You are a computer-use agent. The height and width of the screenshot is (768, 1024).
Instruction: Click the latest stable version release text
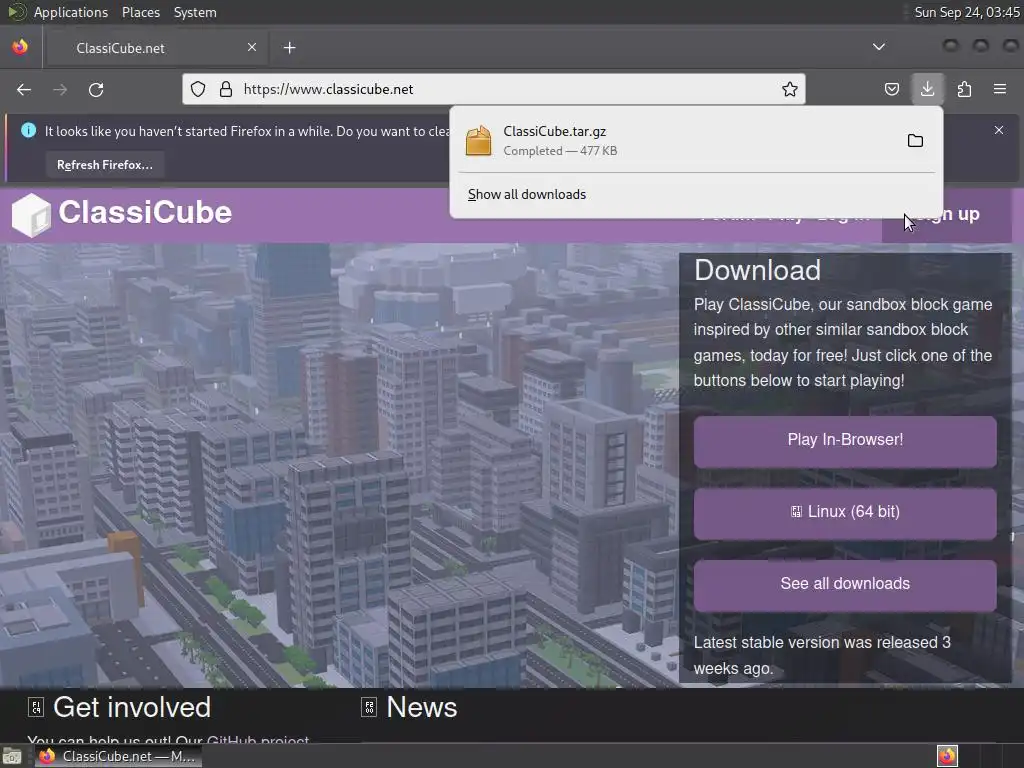[x=822, y=655]
